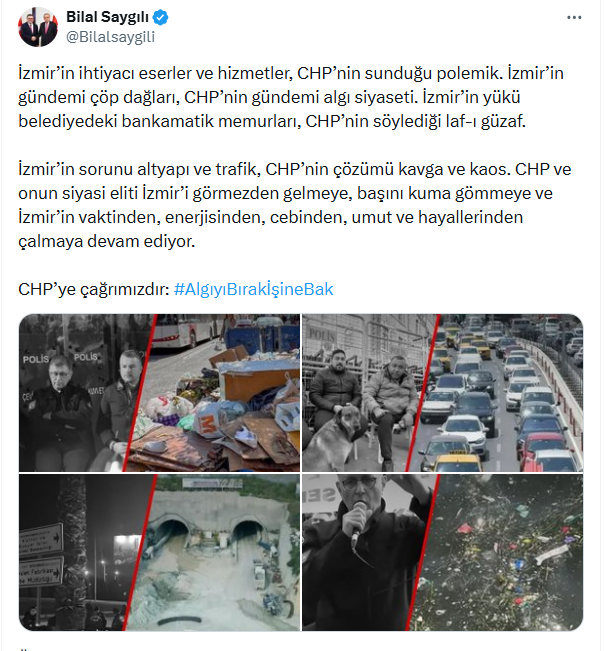Viewport: 604px width, 651px height.
Task: Click the police officers black-and-white image
Action: (x=81, y=393)
